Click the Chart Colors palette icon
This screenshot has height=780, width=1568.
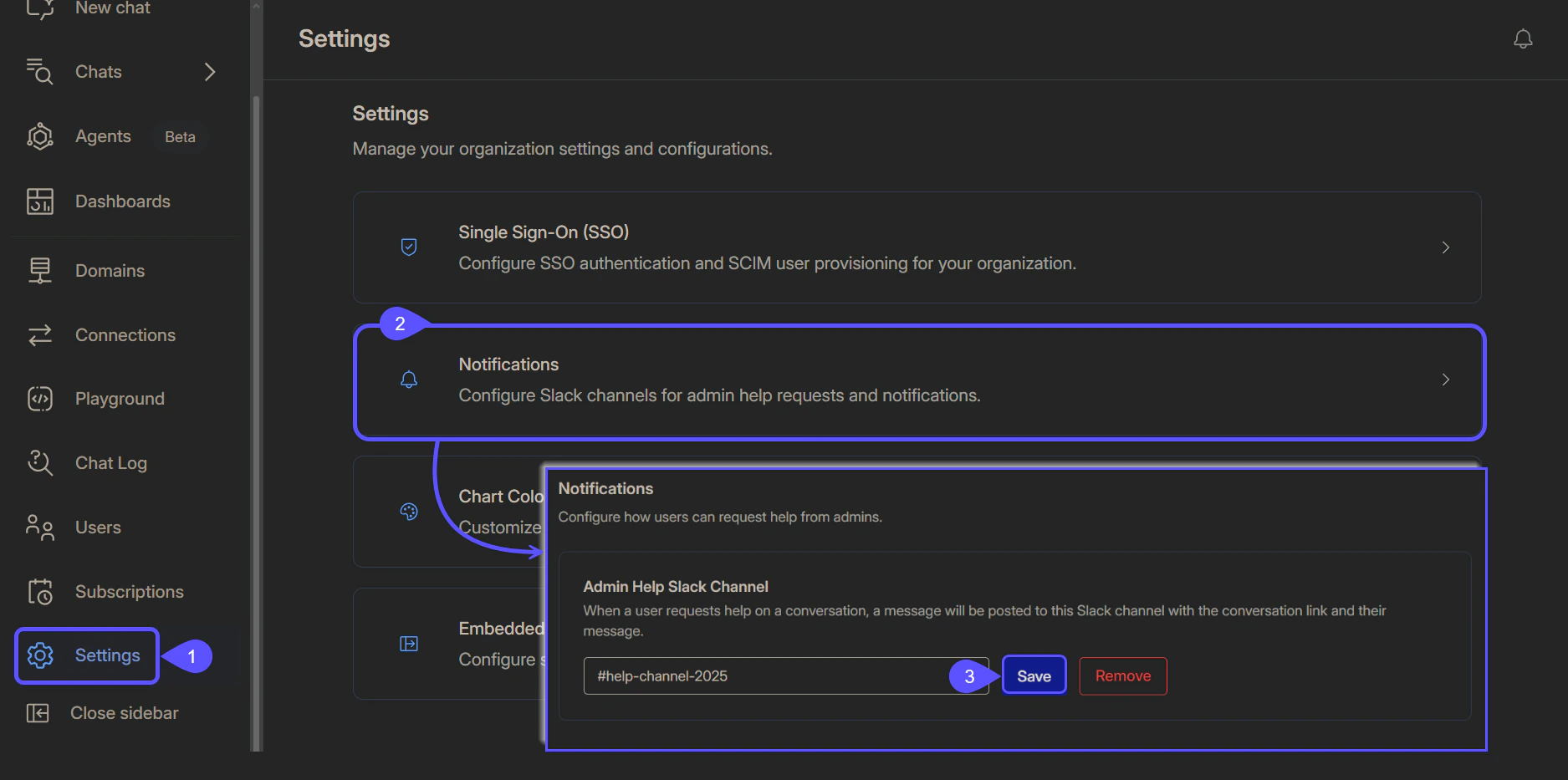409,512
